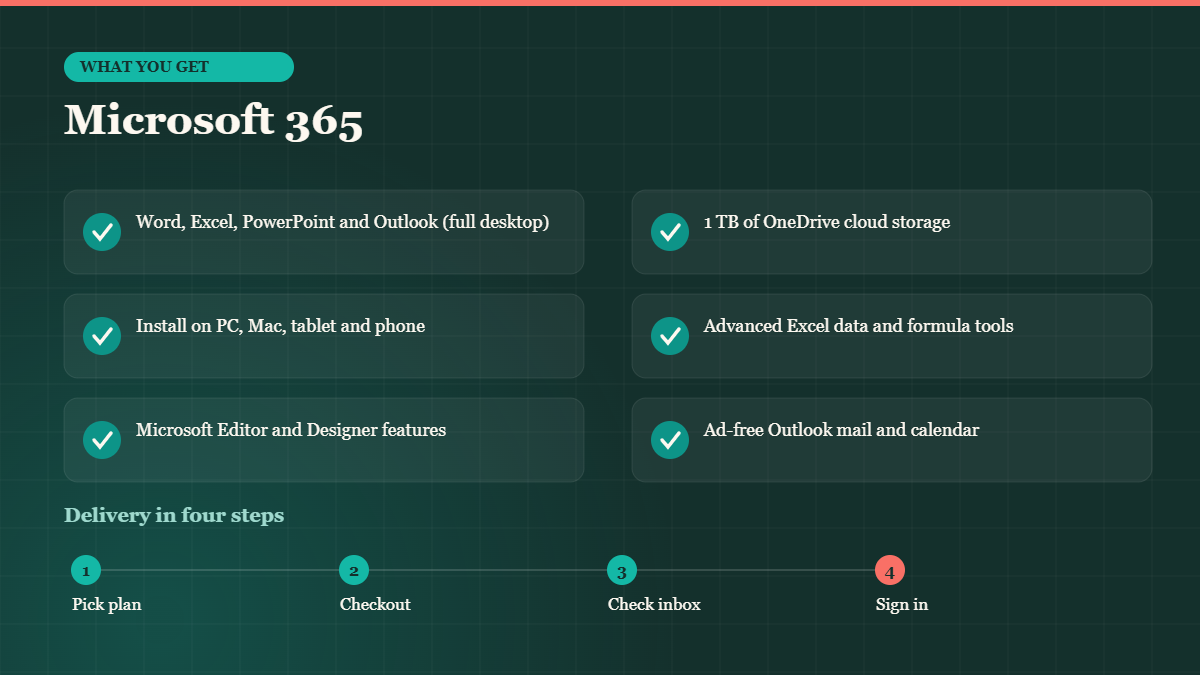Click the 'Delivery in four steps' subheading
Image resolution: width=1200 pixels, height=675 pixels.
click(x=174, y=516)
